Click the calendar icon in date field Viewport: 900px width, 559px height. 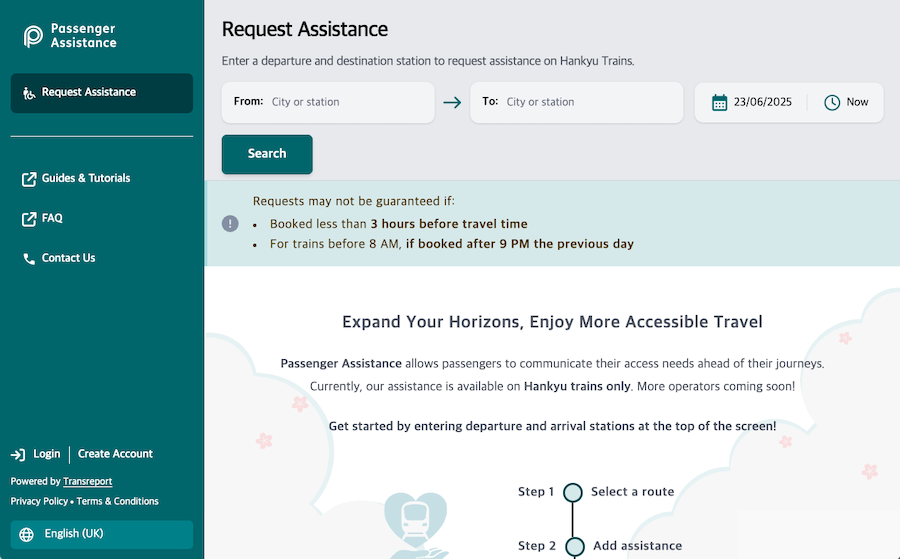pos(719,102)
